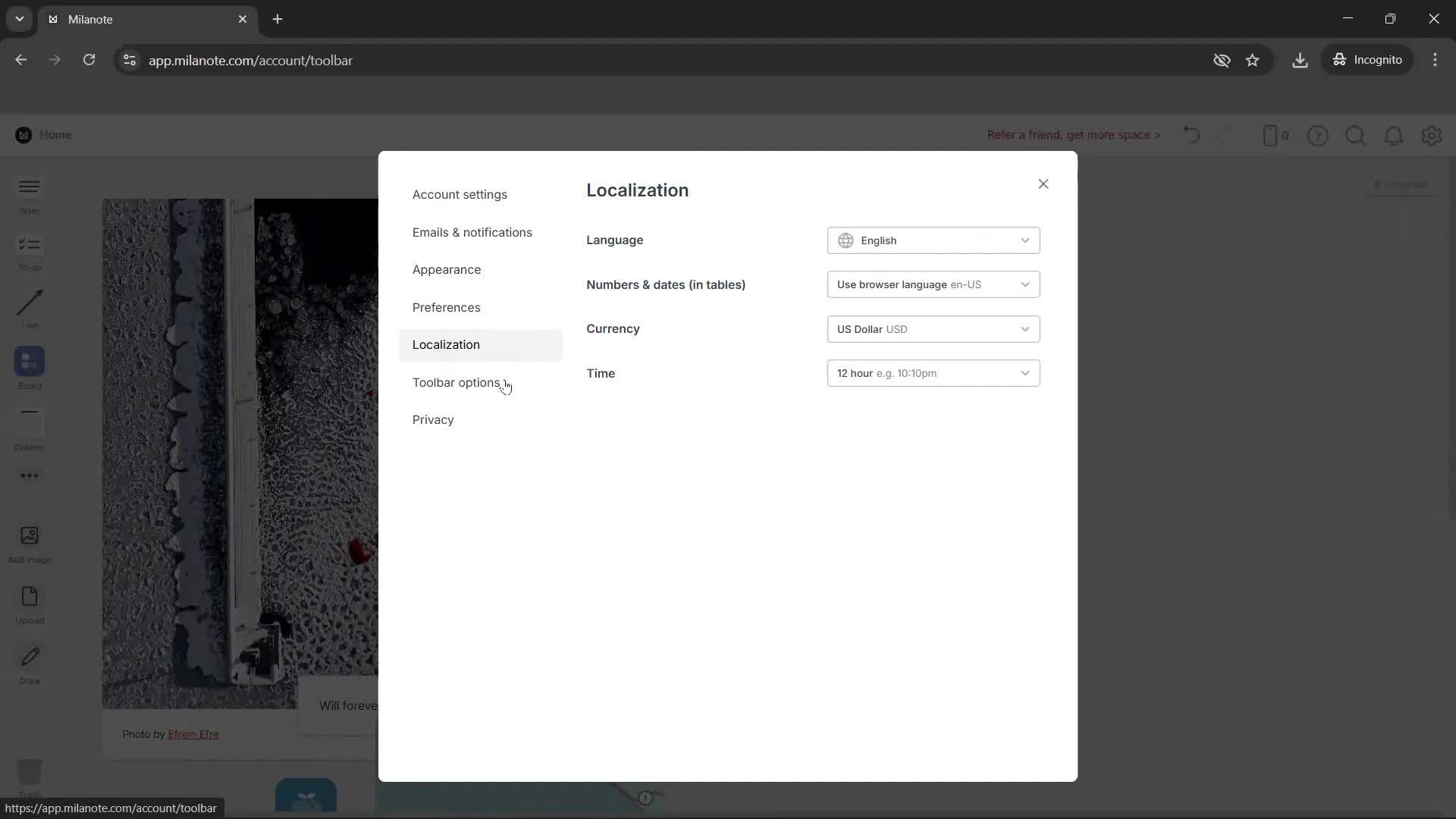Open the help question mark icon
This screenshot has height=819, width=1456.
1318,136
